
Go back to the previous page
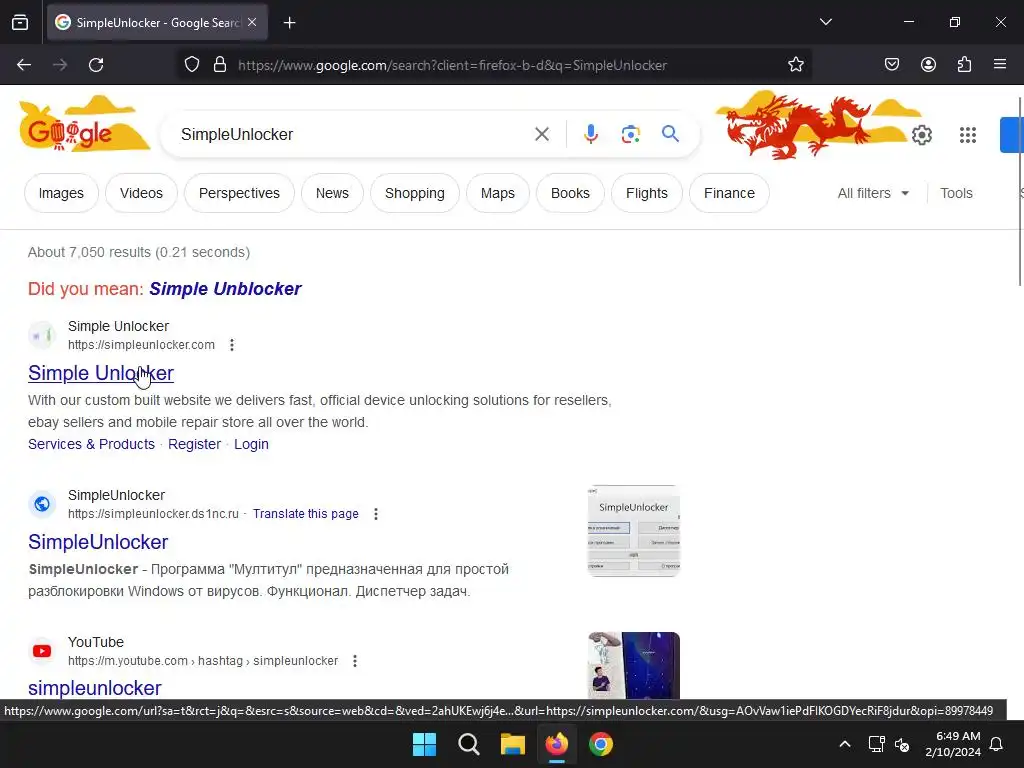(24, 65)
